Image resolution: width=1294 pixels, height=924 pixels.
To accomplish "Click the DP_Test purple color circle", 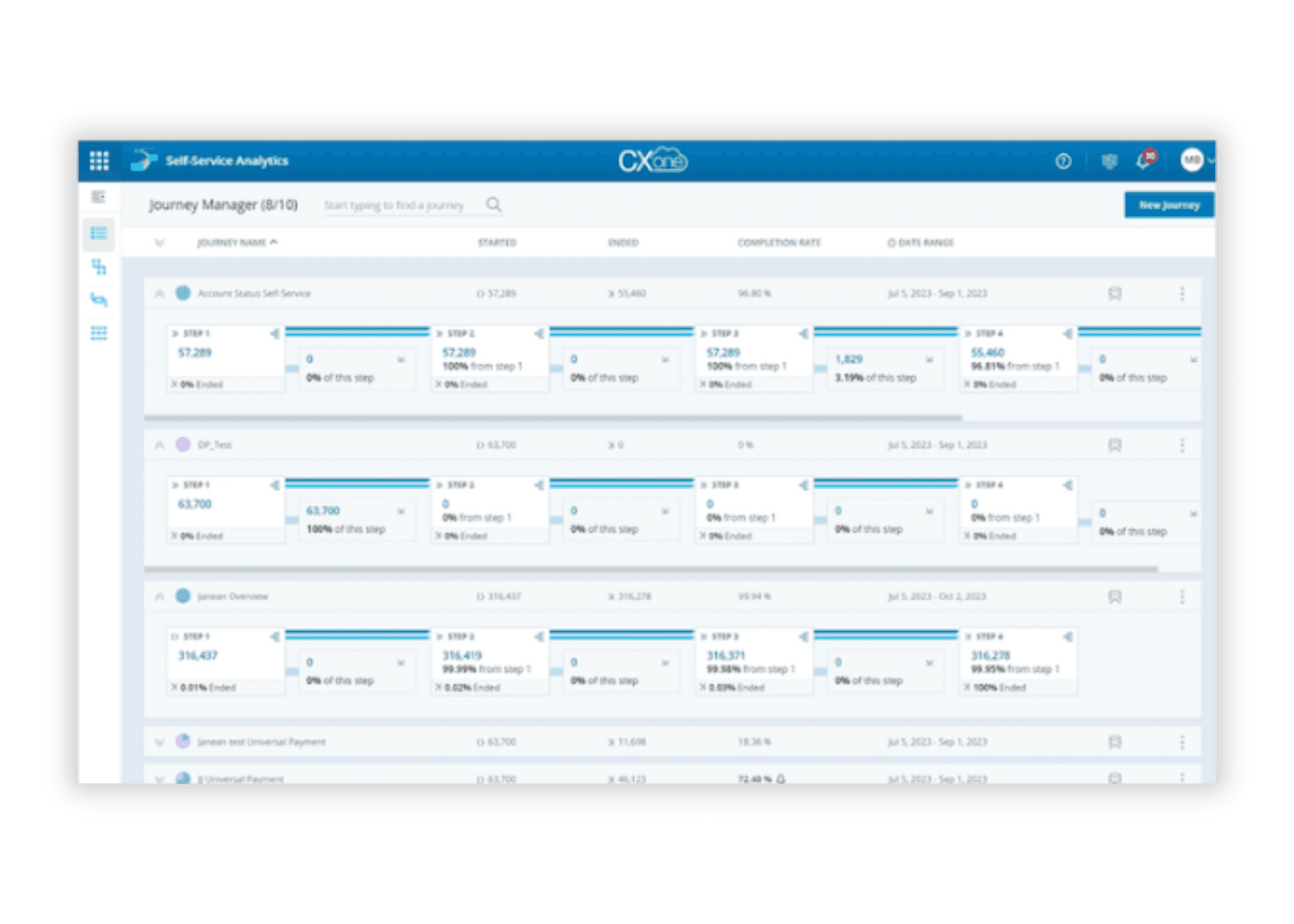I will 183,445.
